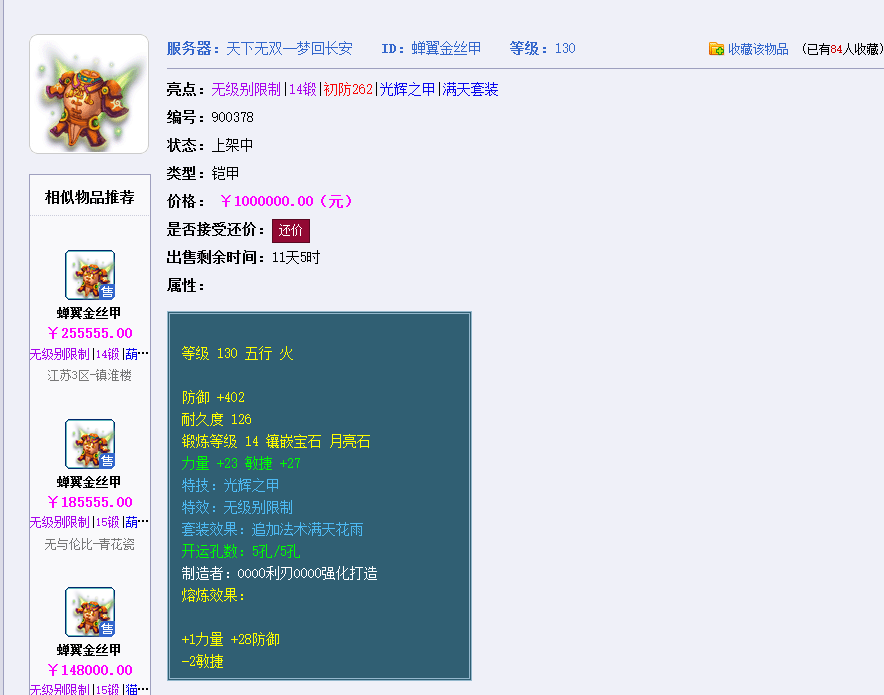
Task: Click the 初防262 highlight tag
Action: pyautogui.click(x=348, y=90)
